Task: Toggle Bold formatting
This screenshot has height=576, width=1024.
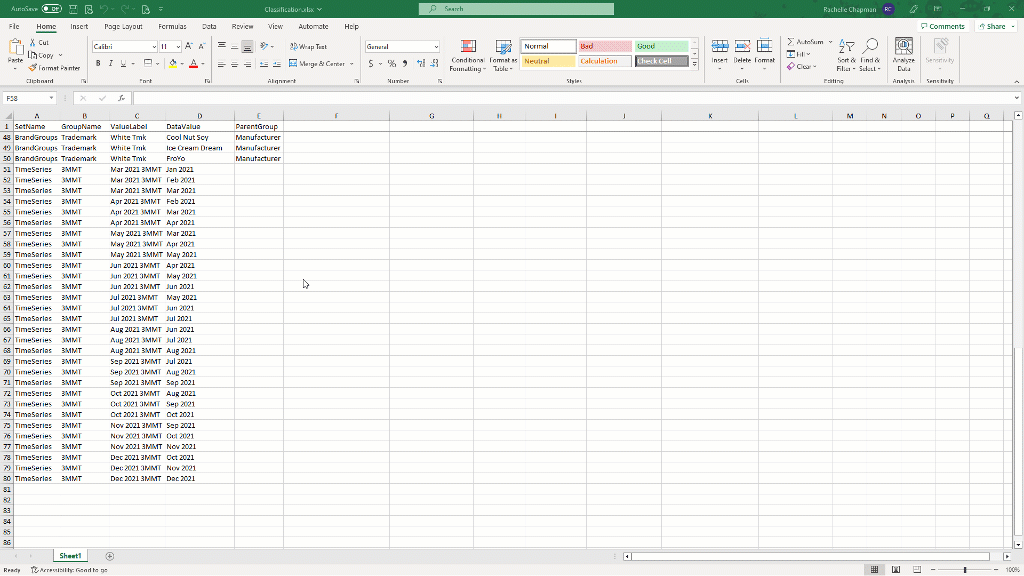Action: [98, 64]
